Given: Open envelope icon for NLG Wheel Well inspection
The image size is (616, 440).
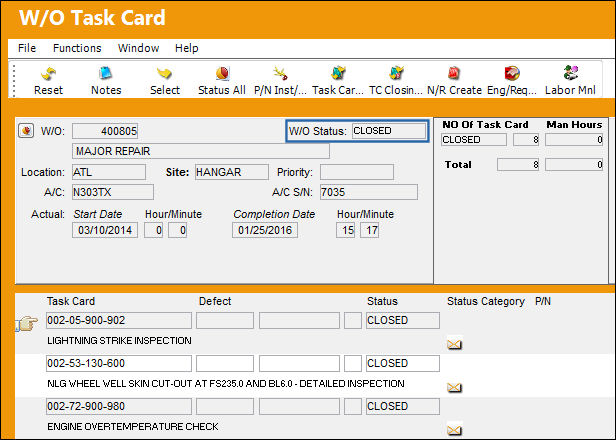Looking at the screenshot, I should click(x=454, y=387).
